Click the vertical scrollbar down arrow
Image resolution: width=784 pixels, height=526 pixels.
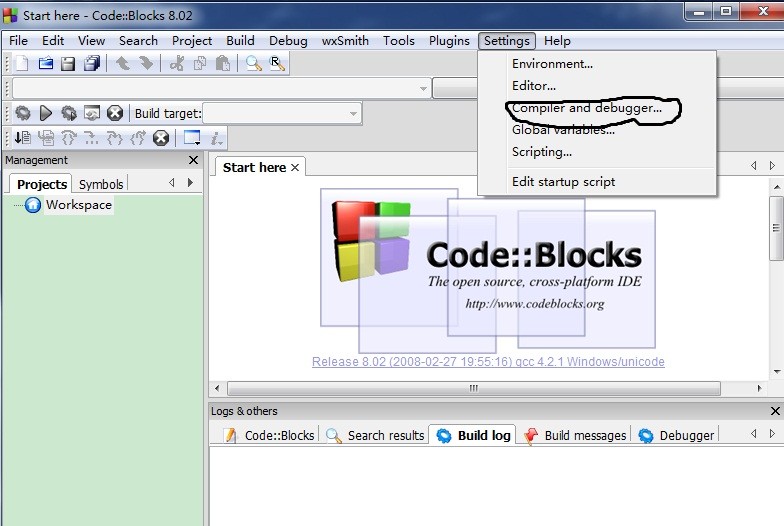tap(776, 372)
